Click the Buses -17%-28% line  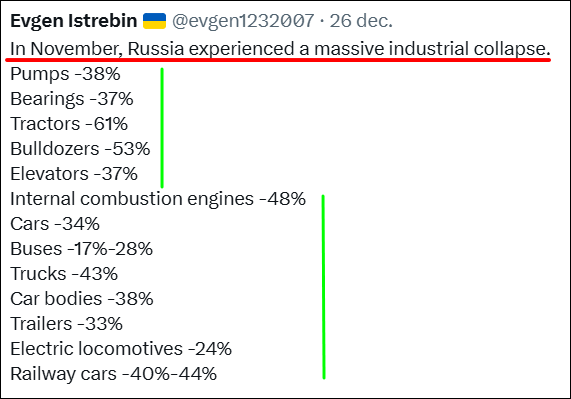(82, 249)
